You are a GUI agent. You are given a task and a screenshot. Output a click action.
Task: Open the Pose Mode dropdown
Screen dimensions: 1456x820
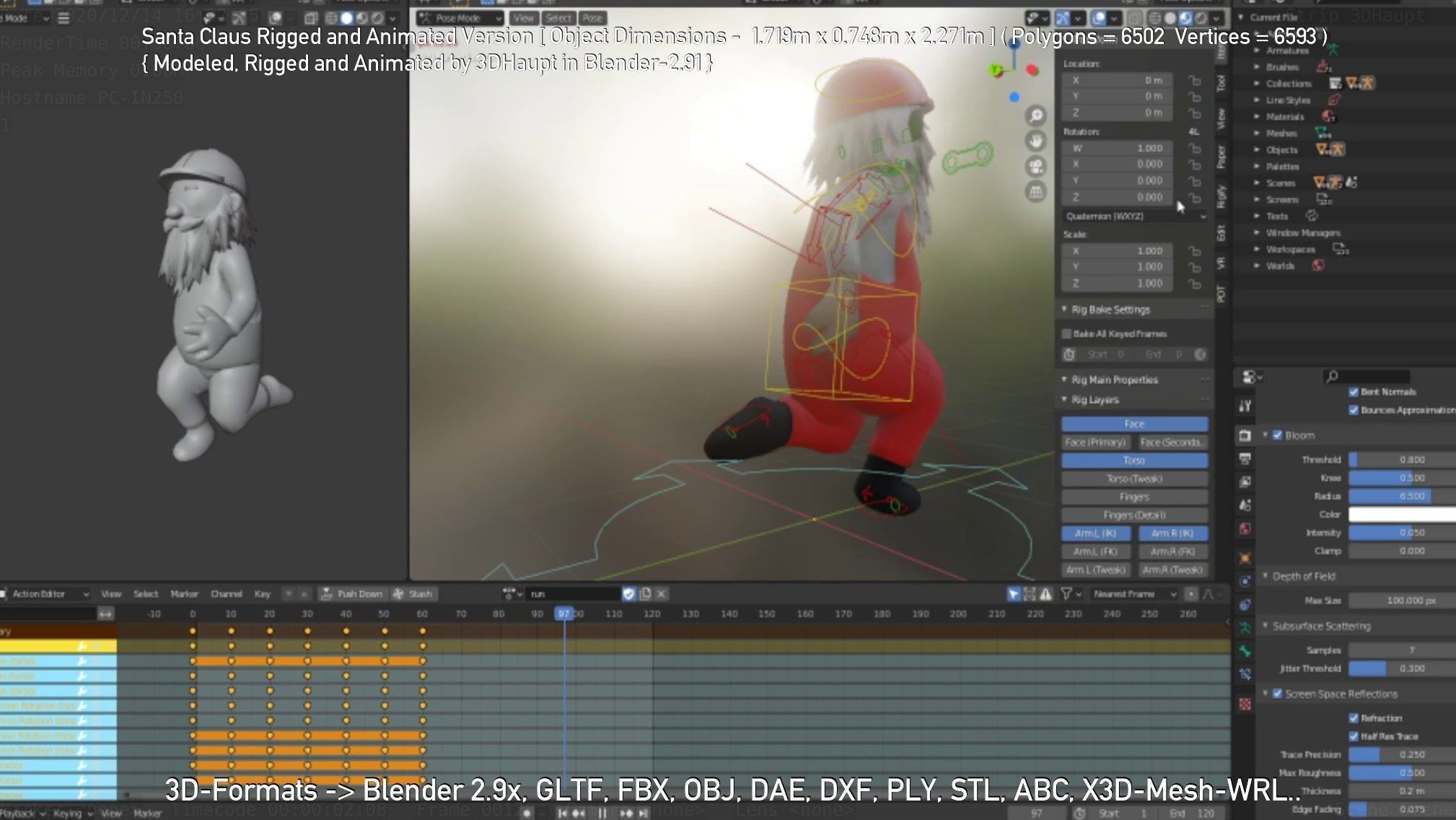[460, 18]
